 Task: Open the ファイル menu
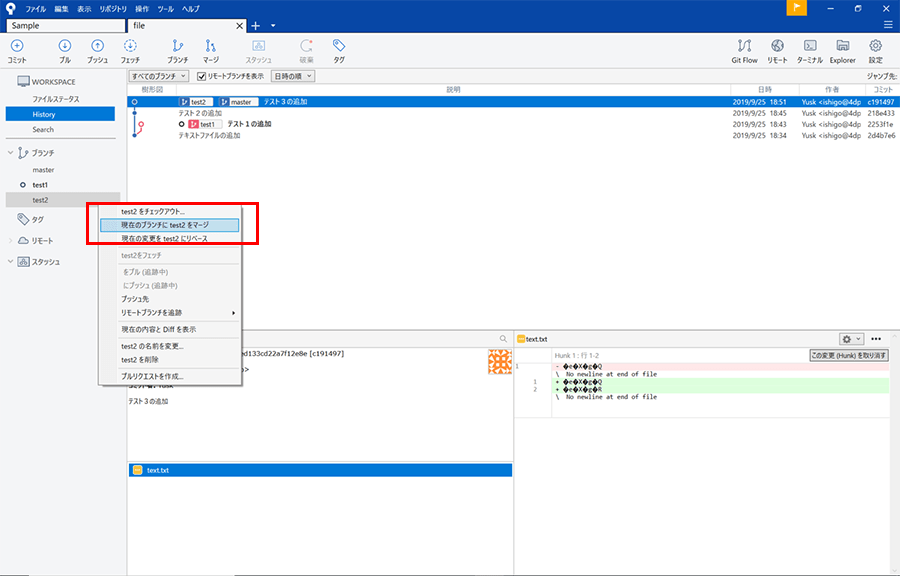pos(36,9)
